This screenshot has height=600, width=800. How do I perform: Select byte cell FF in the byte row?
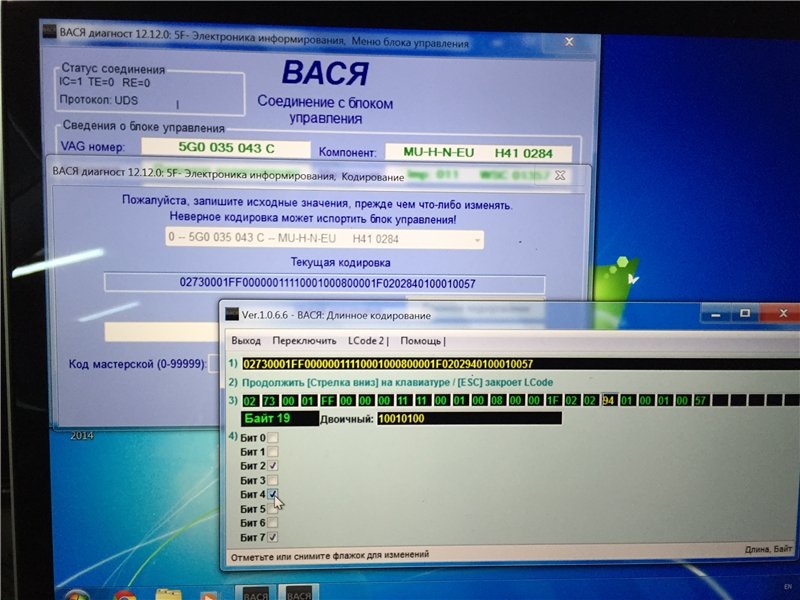[x=327, y=401]
